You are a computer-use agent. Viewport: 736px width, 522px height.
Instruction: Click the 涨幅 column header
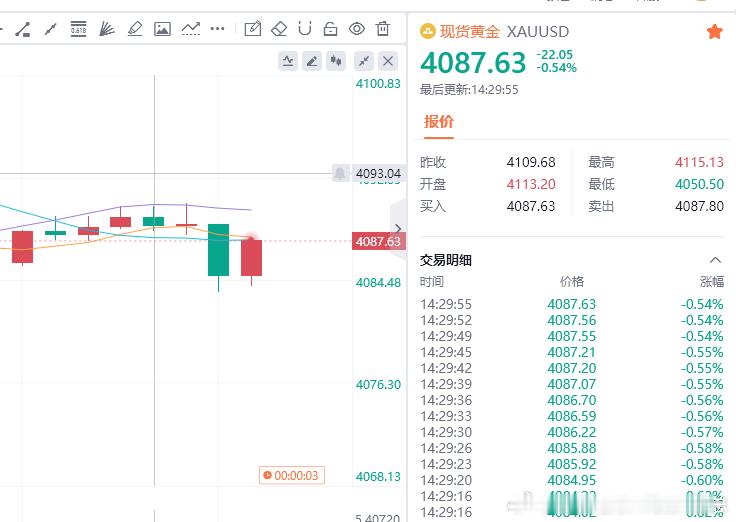(x=712, y=282)
